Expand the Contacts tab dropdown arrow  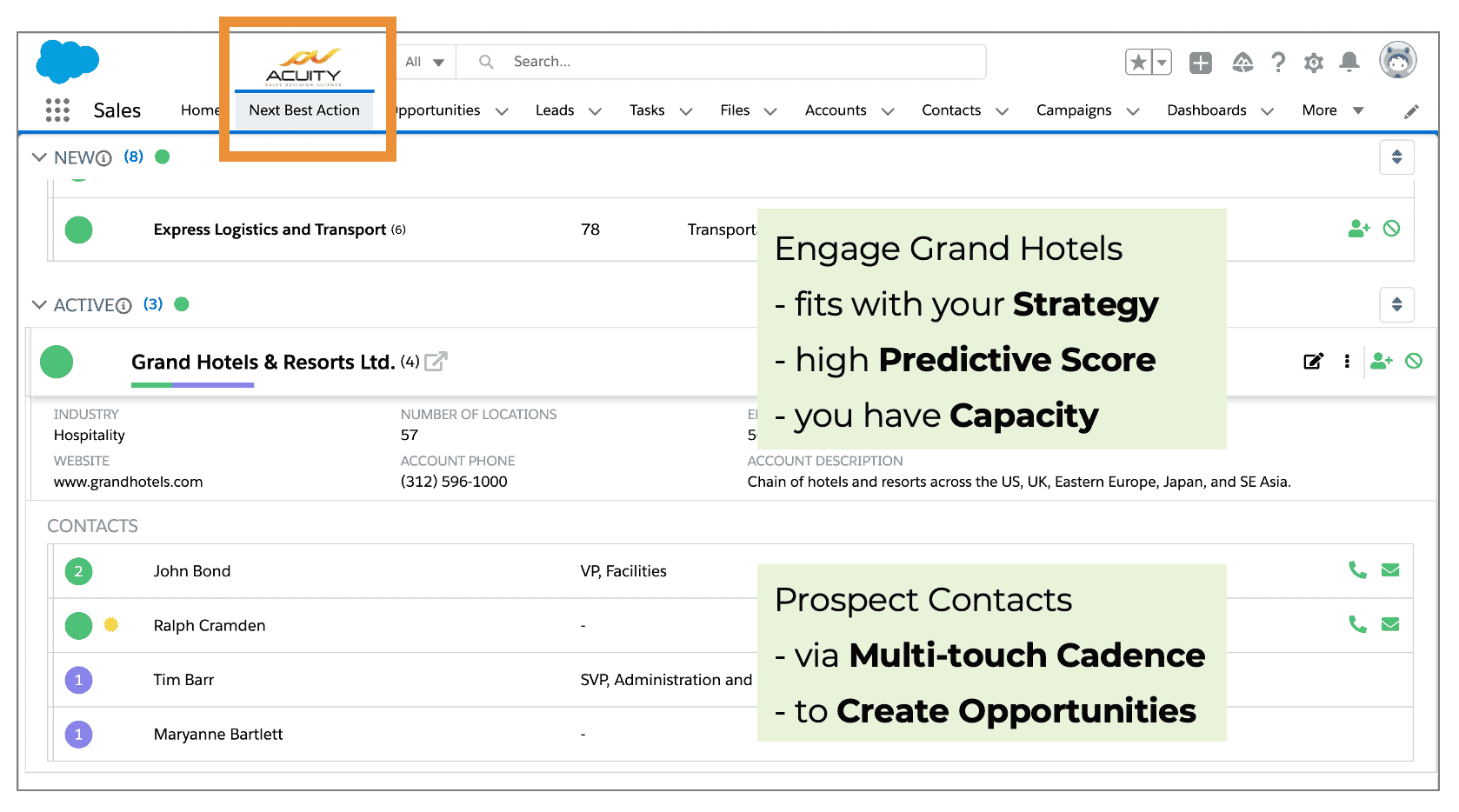(x=1002, y=111)
